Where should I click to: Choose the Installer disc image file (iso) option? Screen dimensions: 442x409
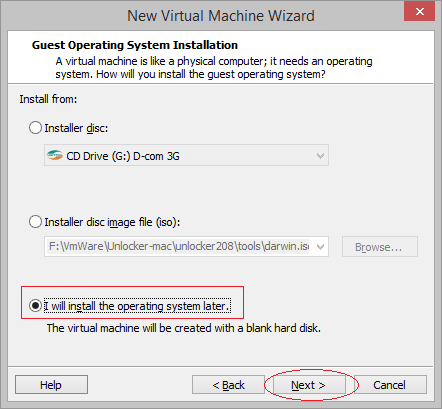pos(35,222)
